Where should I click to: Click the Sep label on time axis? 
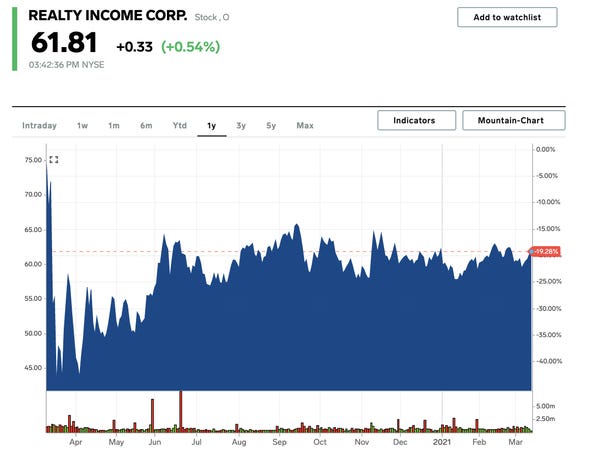279,442
